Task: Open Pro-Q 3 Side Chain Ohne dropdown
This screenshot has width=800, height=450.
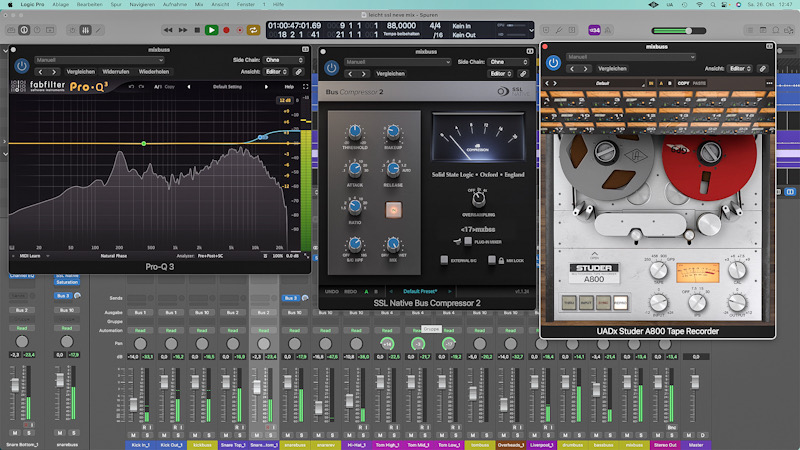Action: coord(284,60)
